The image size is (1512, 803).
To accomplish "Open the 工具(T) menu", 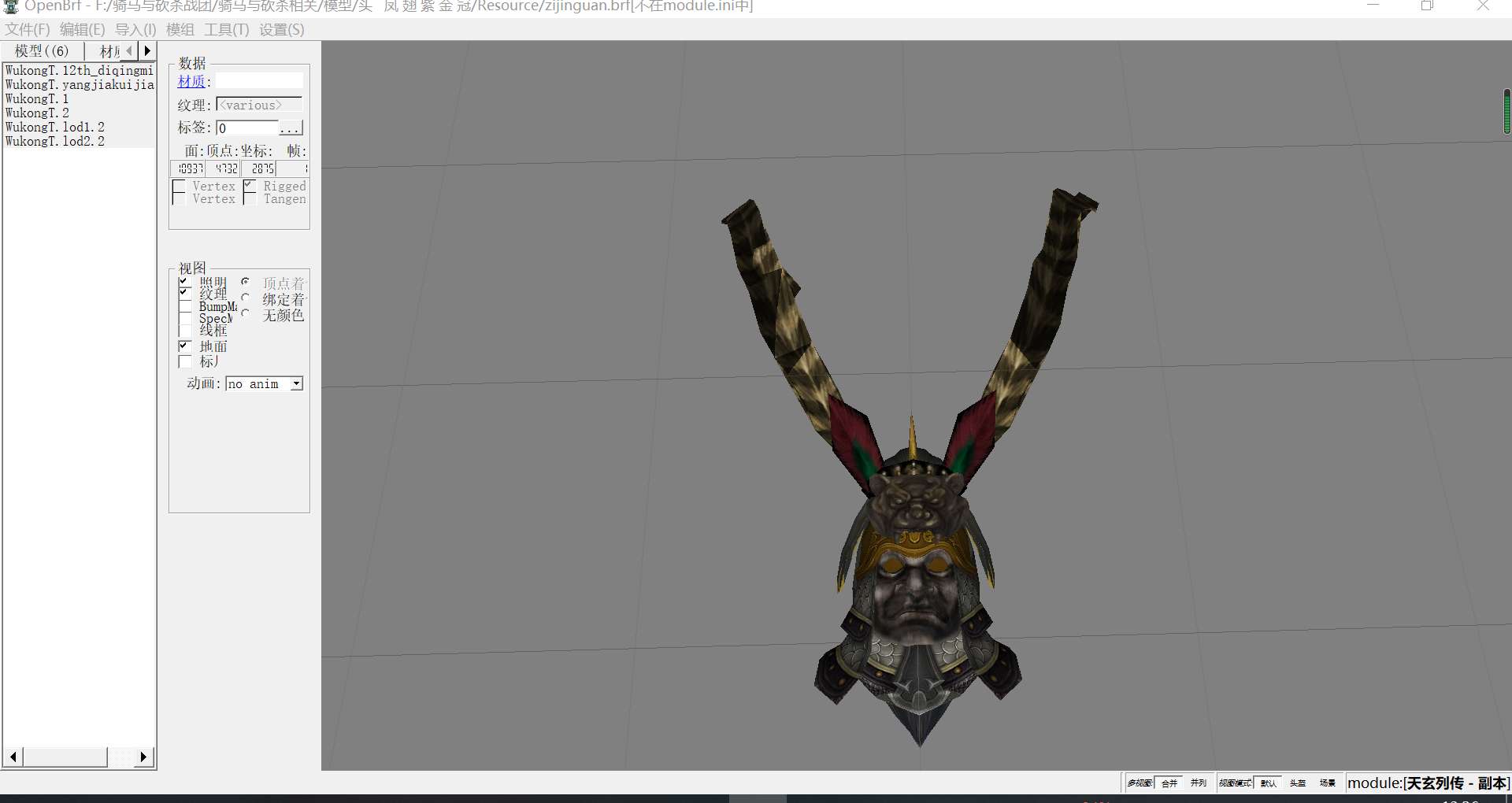I will pos(227,30).
